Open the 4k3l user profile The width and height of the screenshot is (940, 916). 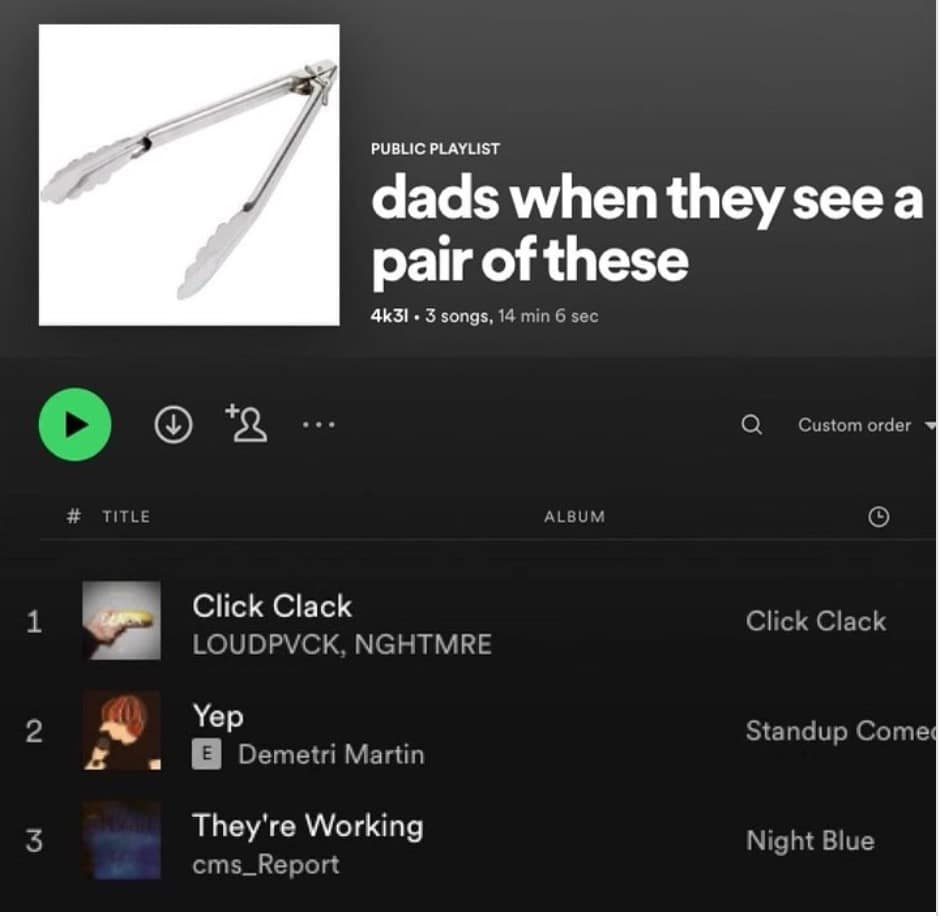pyautogui.click(x=389, y=316)
